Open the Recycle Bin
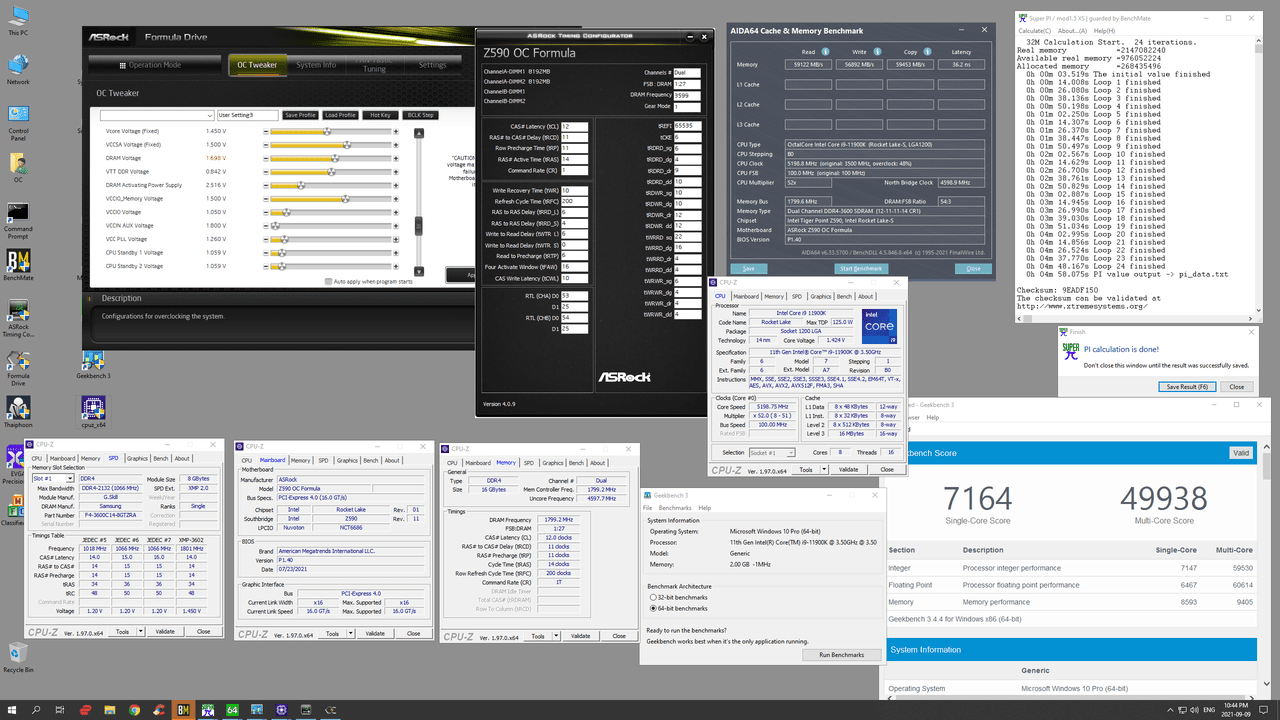The width and height of the screenshot is (1280, 720). [x=17, y=659]
